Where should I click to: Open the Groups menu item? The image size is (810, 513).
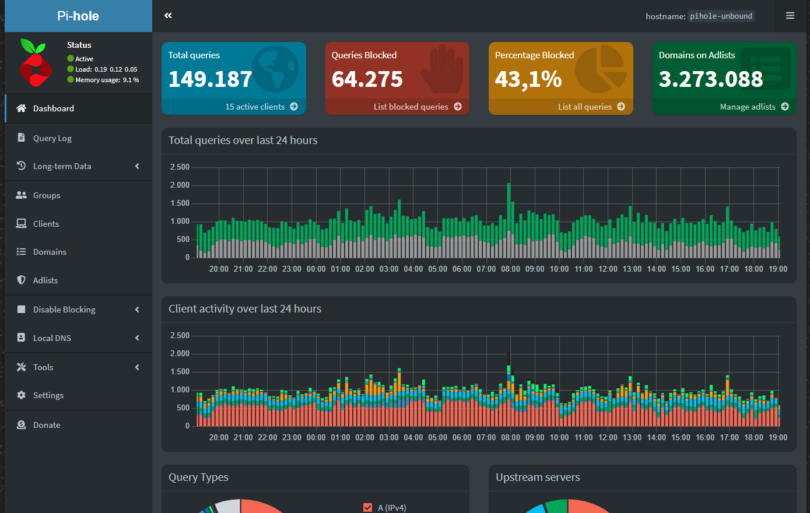[x=79, y=195]
